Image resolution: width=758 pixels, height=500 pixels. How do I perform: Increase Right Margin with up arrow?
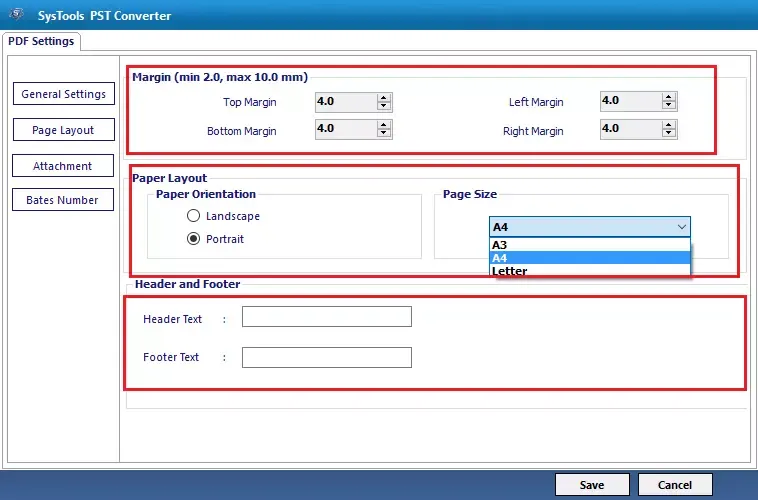(x=669, y=125)
